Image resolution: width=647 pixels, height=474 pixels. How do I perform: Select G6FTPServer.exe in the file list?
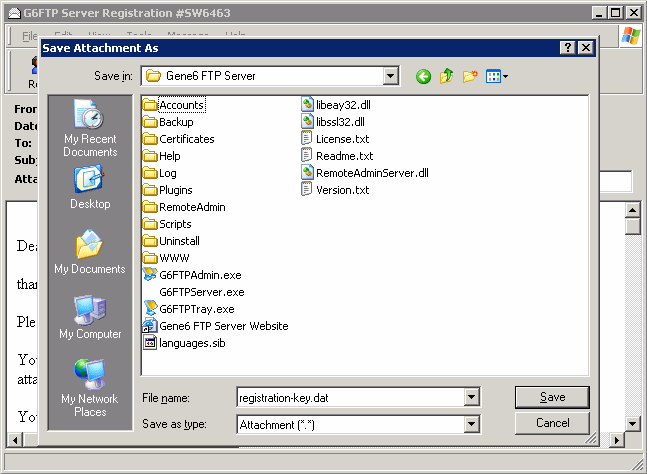(202, 292)
